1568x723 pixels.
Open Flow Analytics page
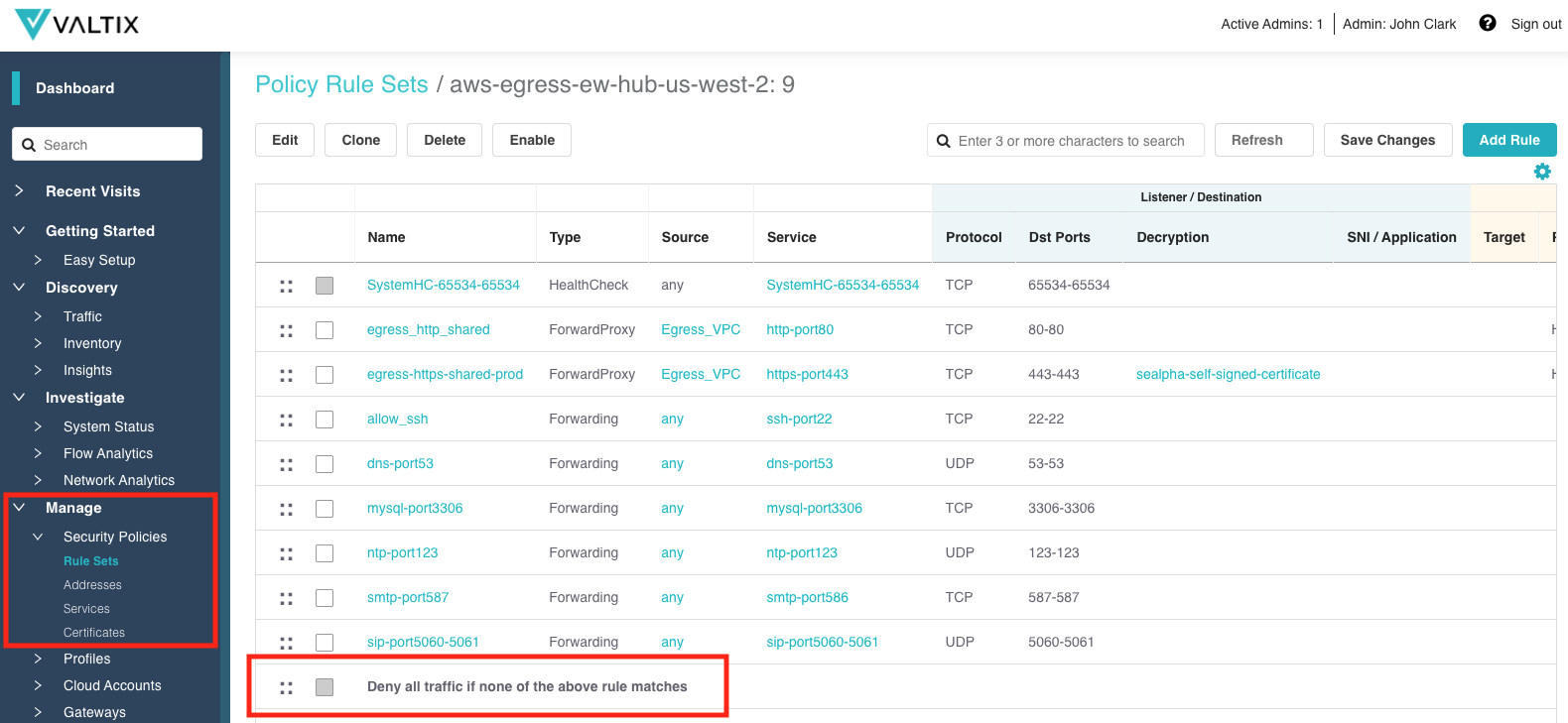pos(108,453)
